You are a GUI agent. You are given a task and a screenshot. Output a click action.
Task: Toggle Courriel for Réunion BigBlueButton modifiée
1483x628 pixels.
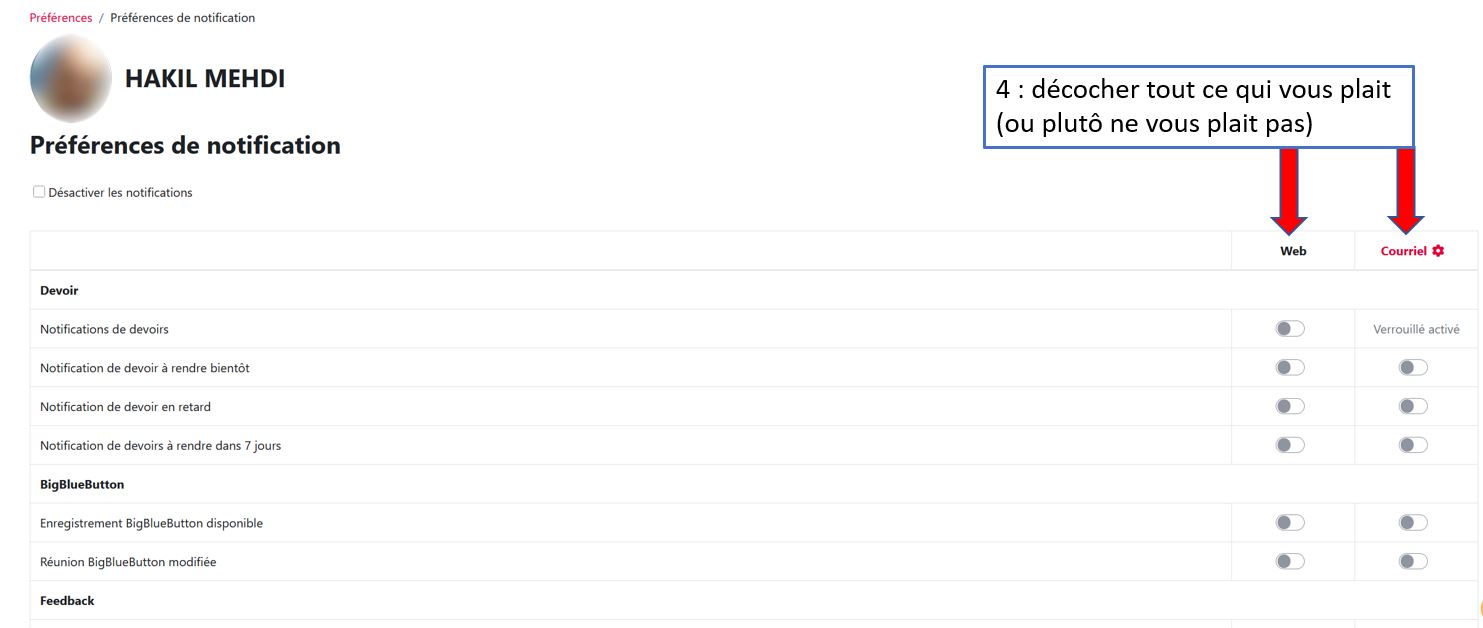1413,562
